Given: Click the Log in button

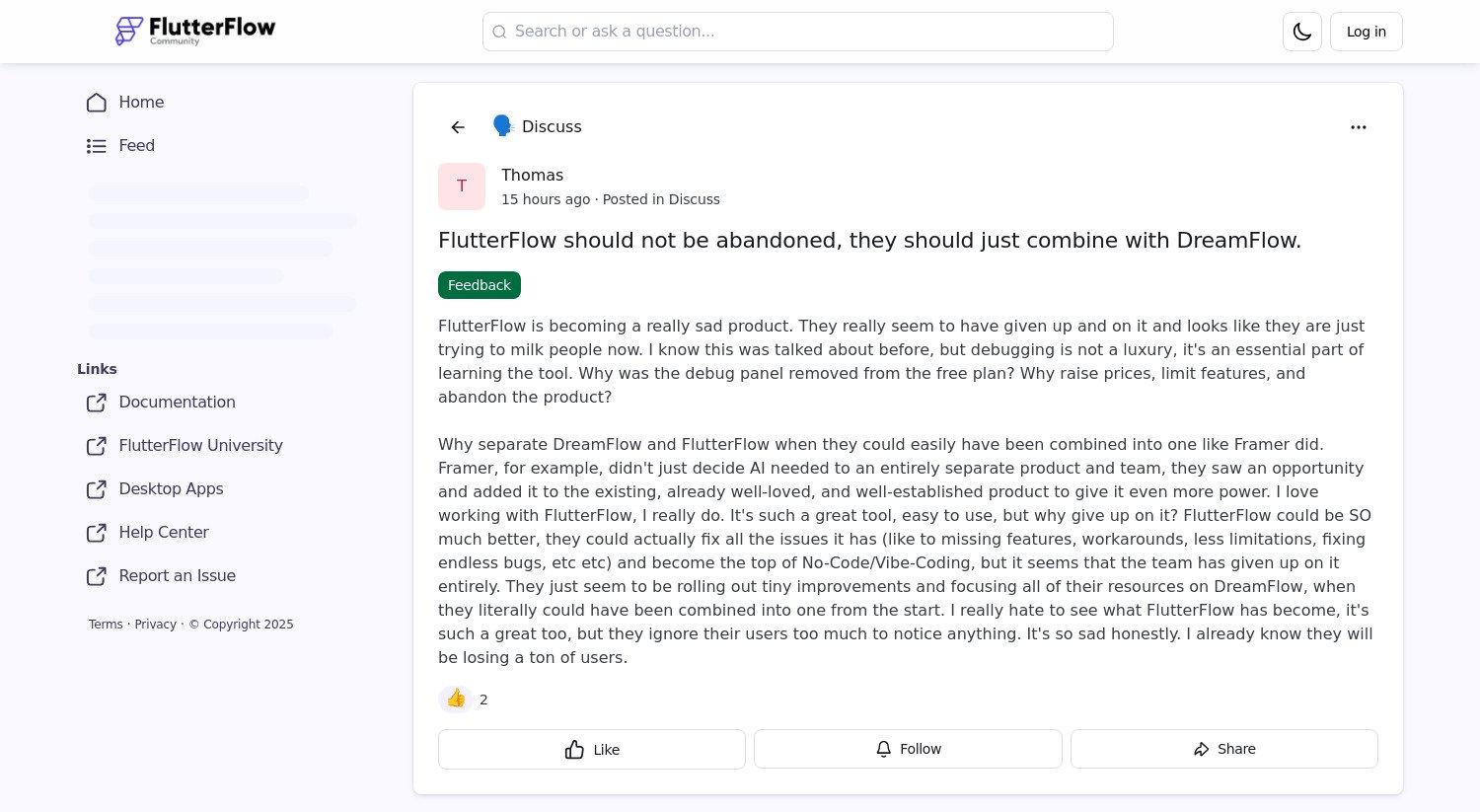Looking at the screenshot, I should [x=1366, y=31].
